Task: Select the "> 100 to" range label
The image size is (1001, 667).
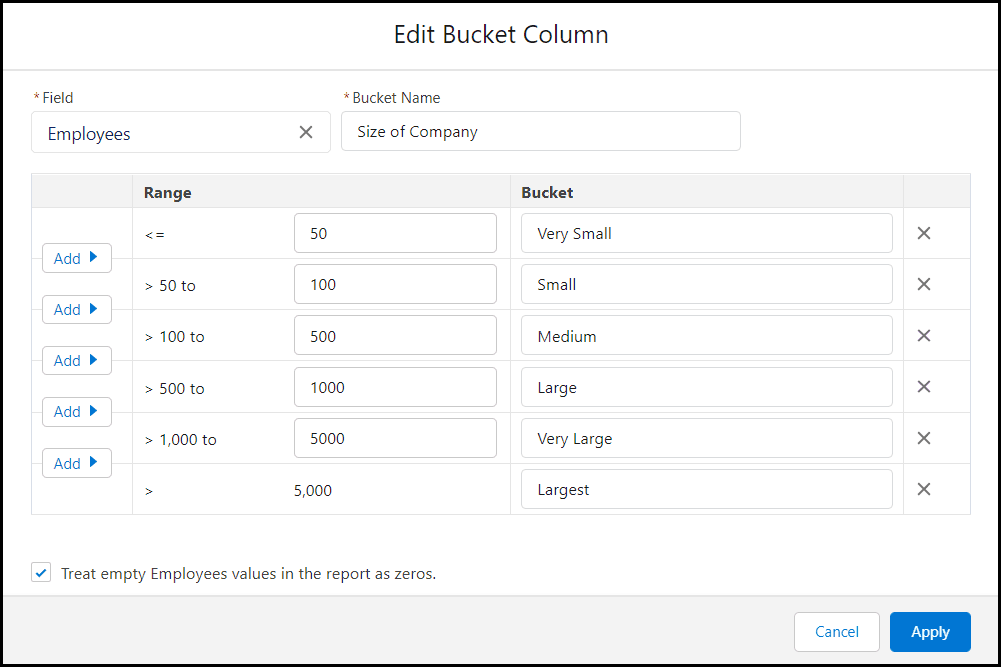Action: coord(174,337)
